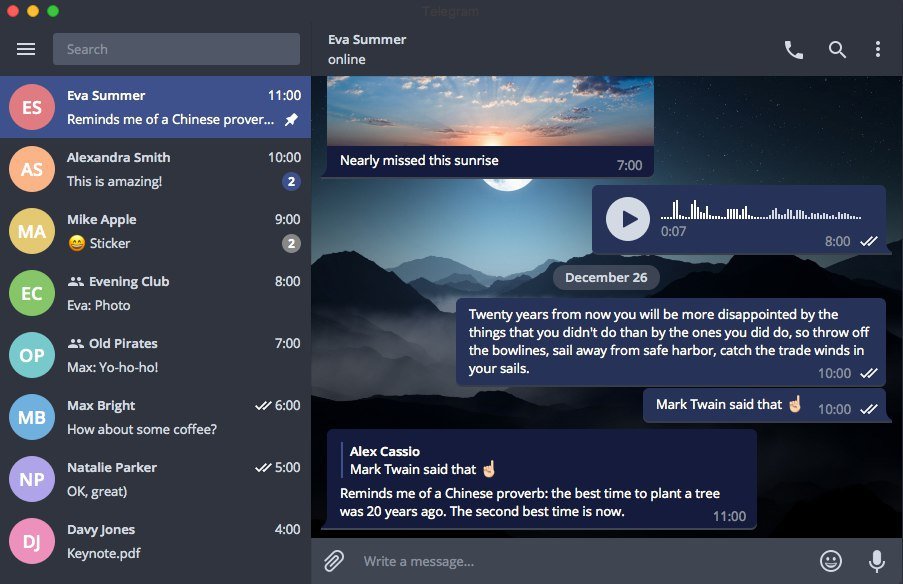This screenshot has width=903, height=584.
Task: Click the unread counter on Mike Apple chat
Action: pos(290,243)
